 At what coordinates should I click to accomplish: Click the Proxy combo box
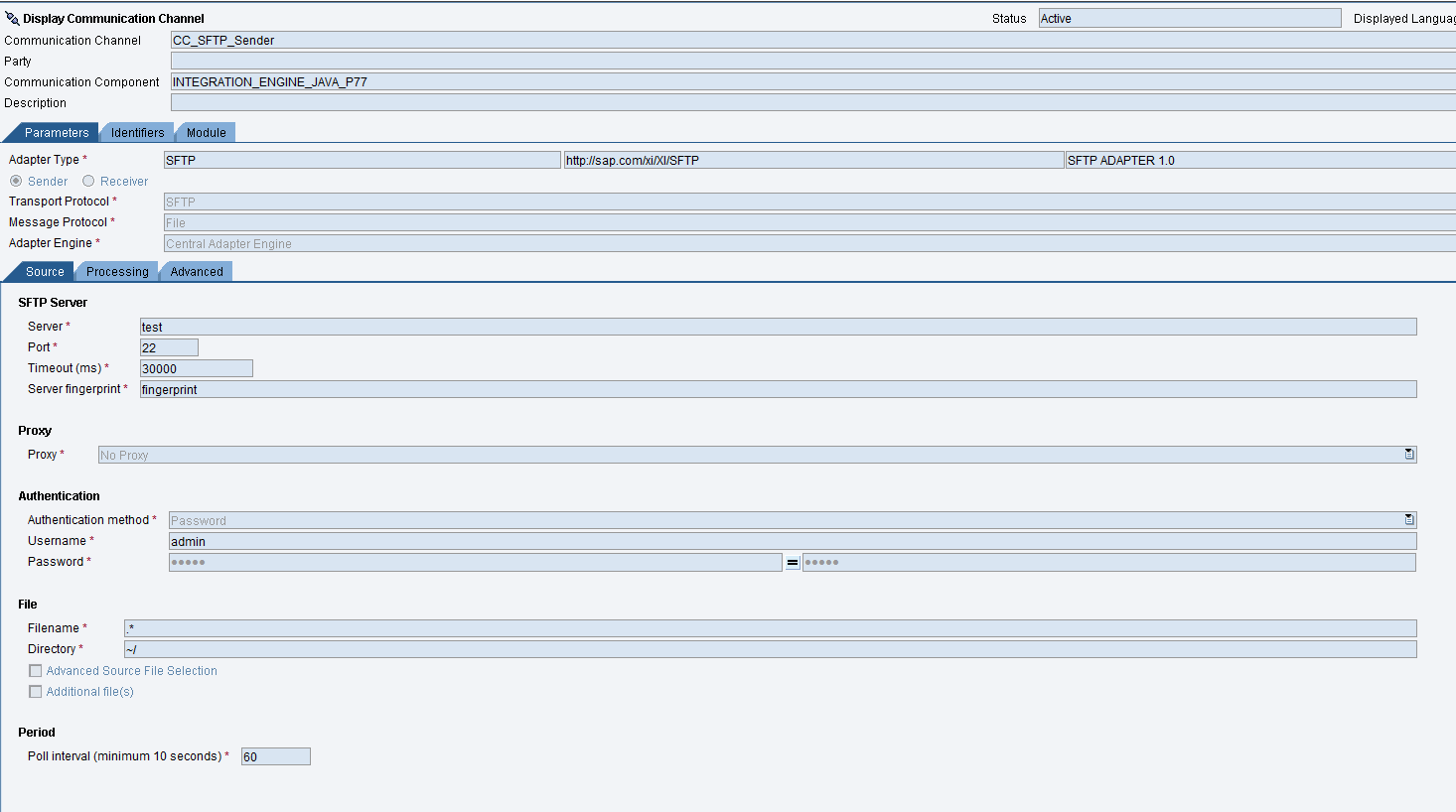[x=758, y=455]
